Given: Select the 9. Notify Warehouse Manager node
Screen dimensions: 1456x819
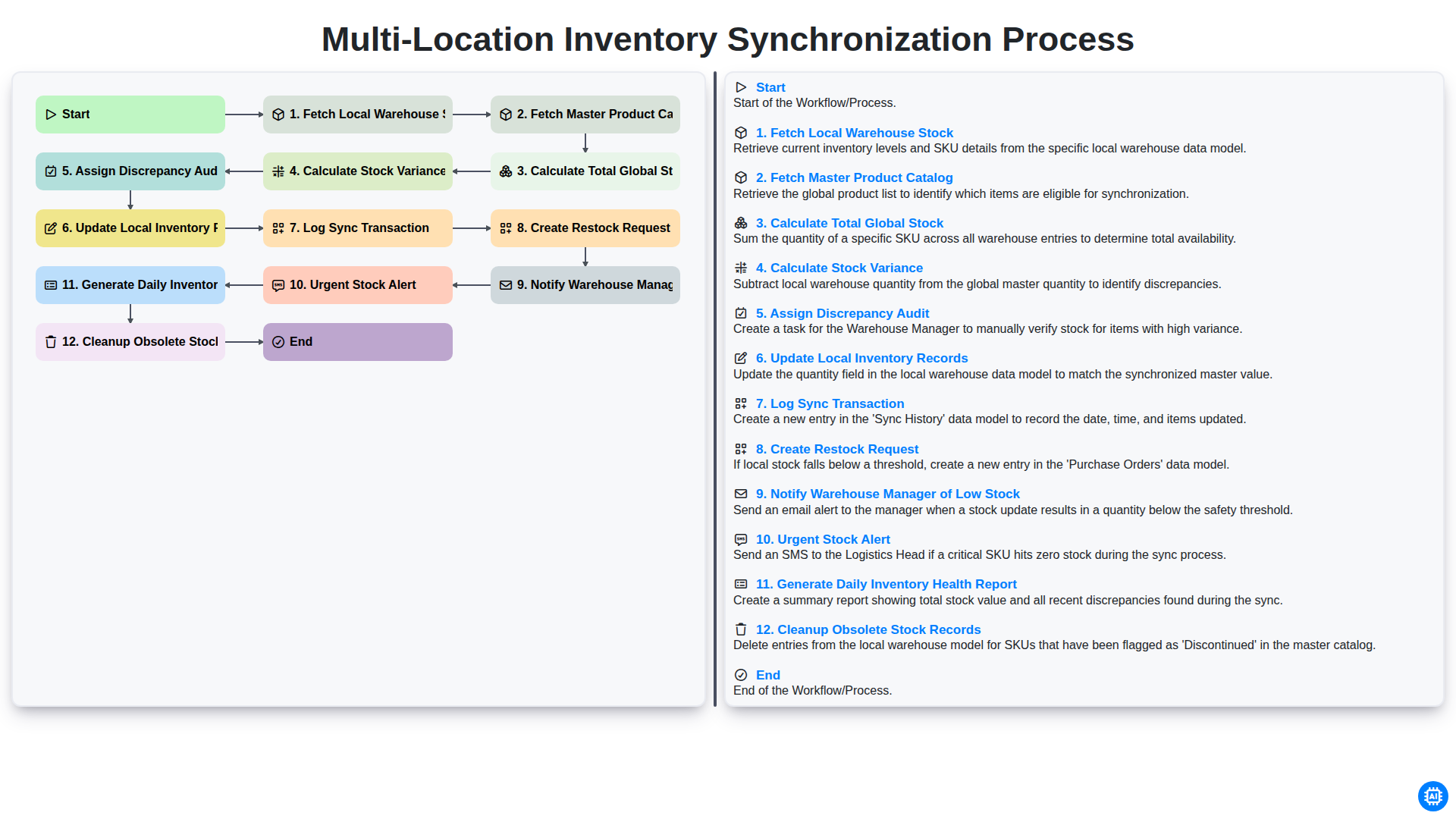Looking at the screenshot, I should [x=585, y=285].
